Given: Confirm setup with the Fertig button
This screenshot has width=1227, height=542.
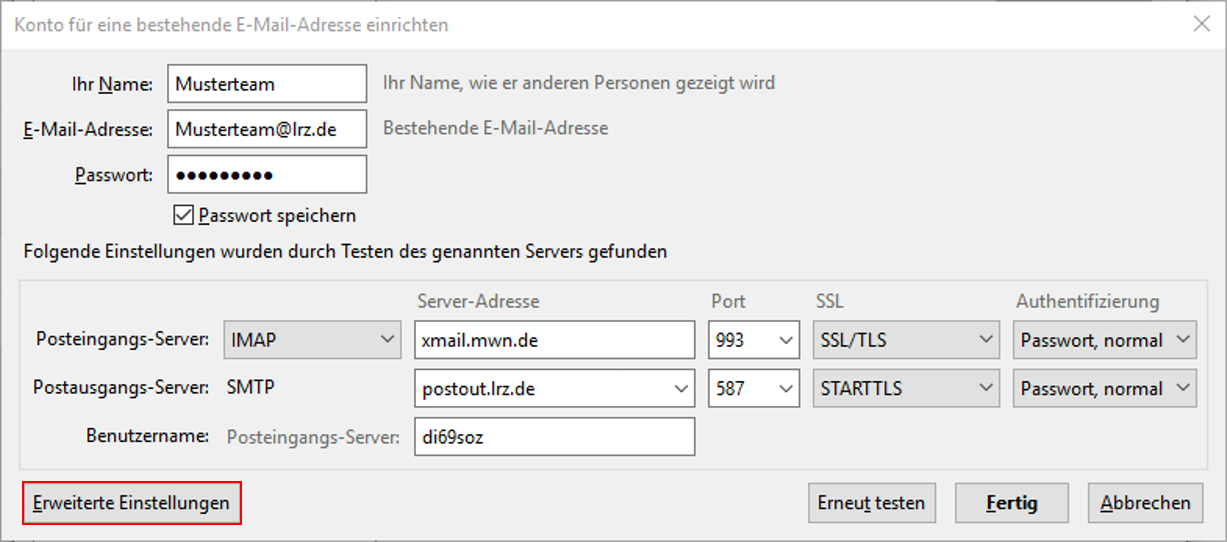Looking at the screenshot, I should (1012, 503).
